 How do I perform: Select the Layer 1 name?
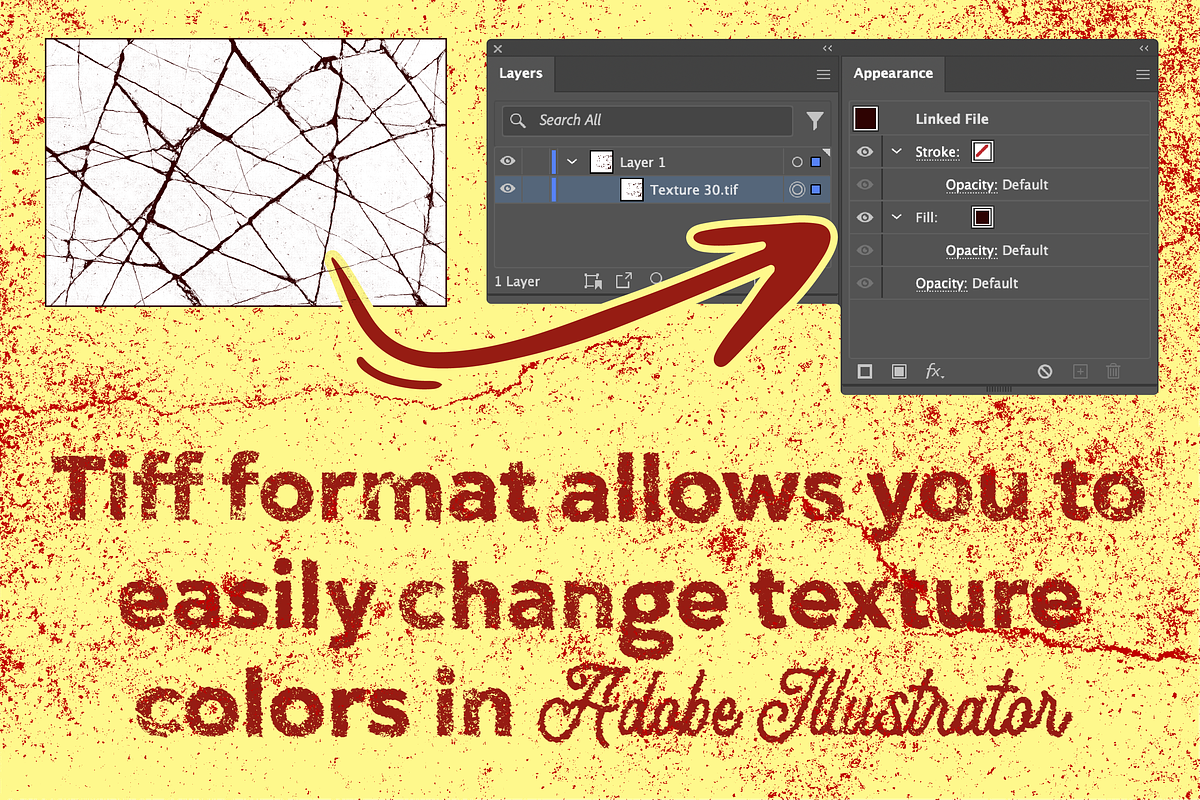pyautogui.click(x=642, y=162)
